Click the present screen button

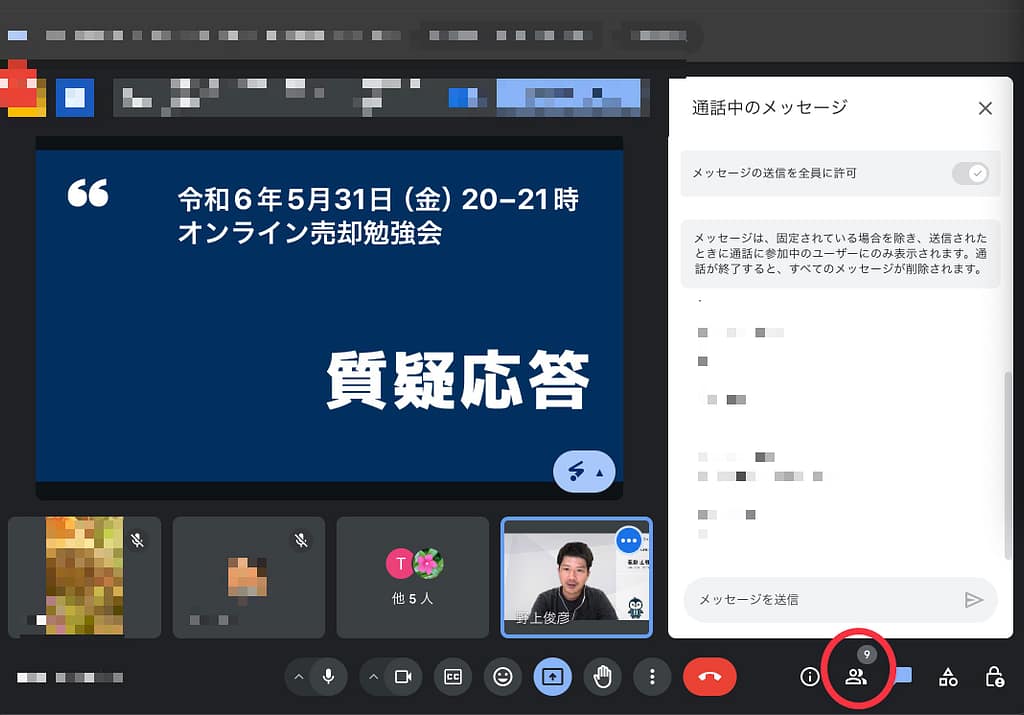(x=552, y=677)
